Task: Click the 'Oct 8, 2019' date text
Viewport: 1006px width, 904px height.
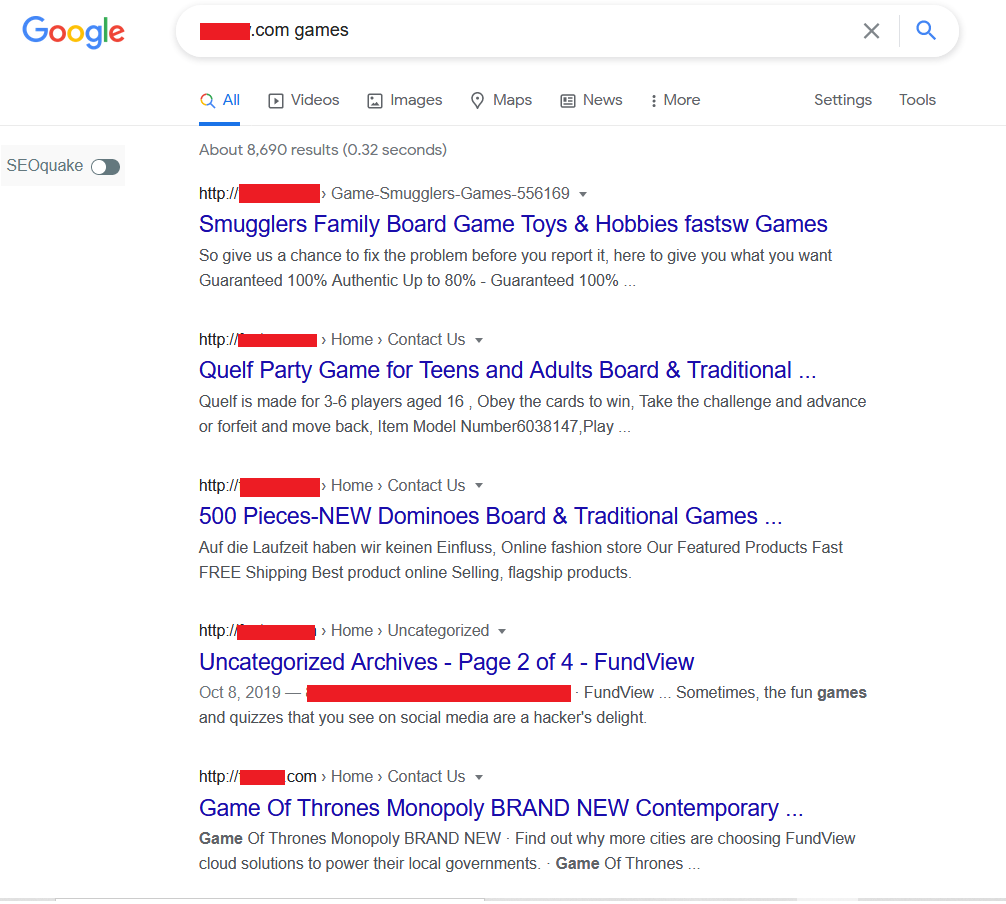Action: [239, 693]
